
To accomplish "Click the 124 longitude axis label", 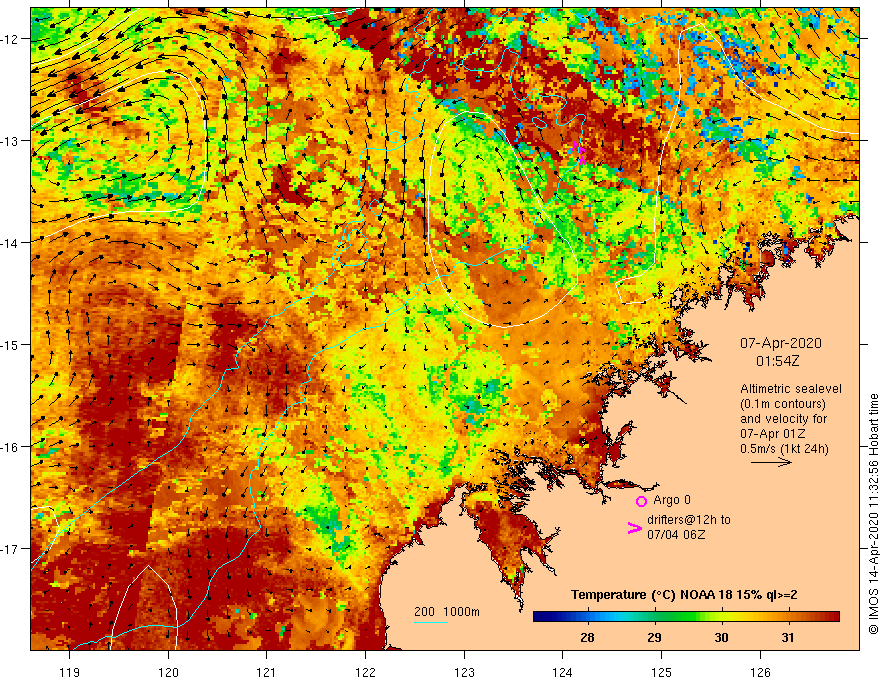I will click(563, 672).
